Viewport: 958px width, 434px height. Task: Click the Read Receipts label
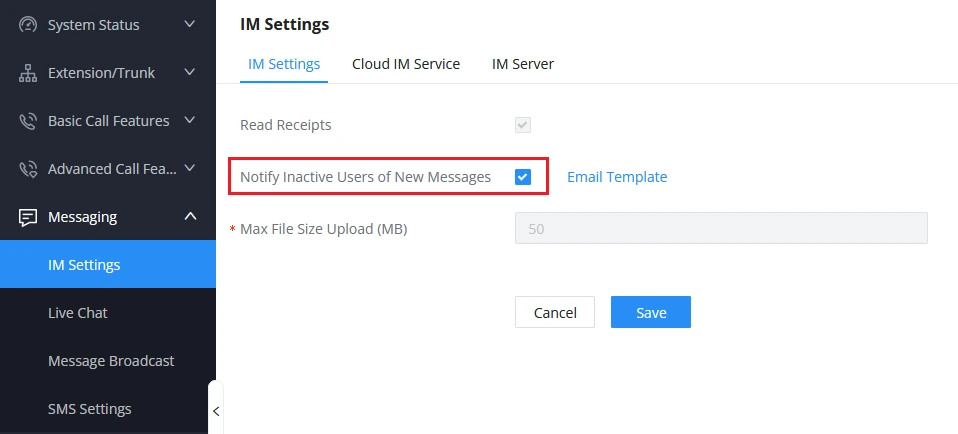[285, 125]
